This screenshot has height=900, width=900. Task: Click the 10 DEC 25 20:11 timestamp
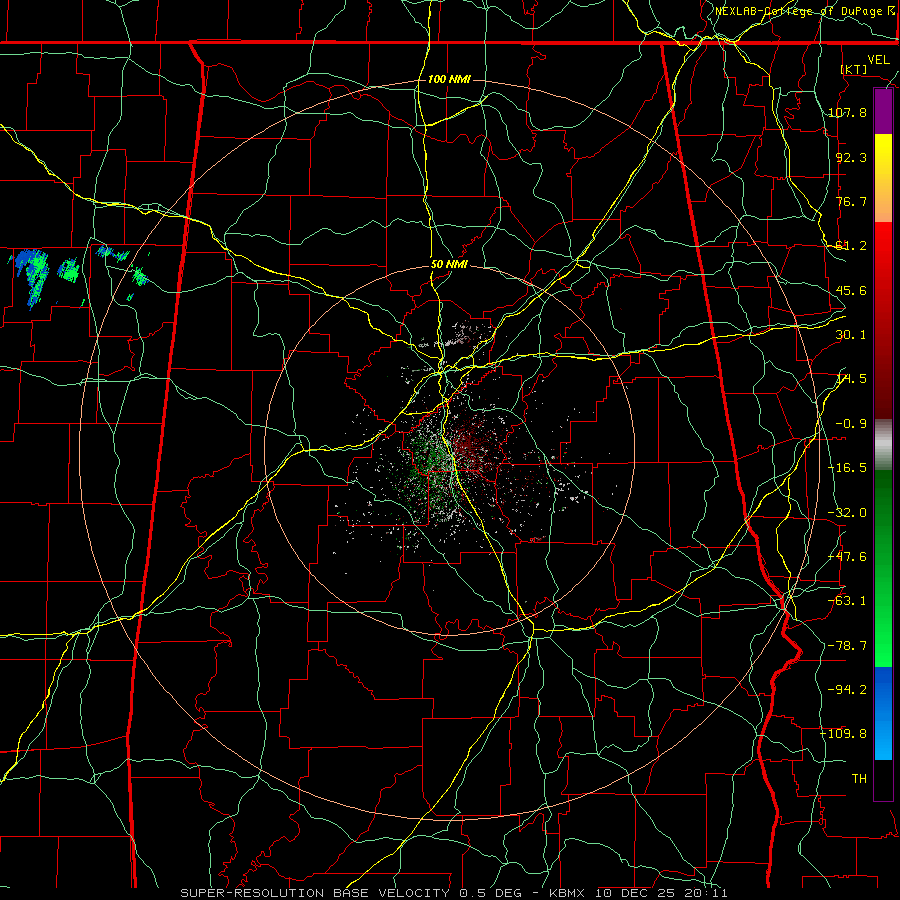(661, 893)
